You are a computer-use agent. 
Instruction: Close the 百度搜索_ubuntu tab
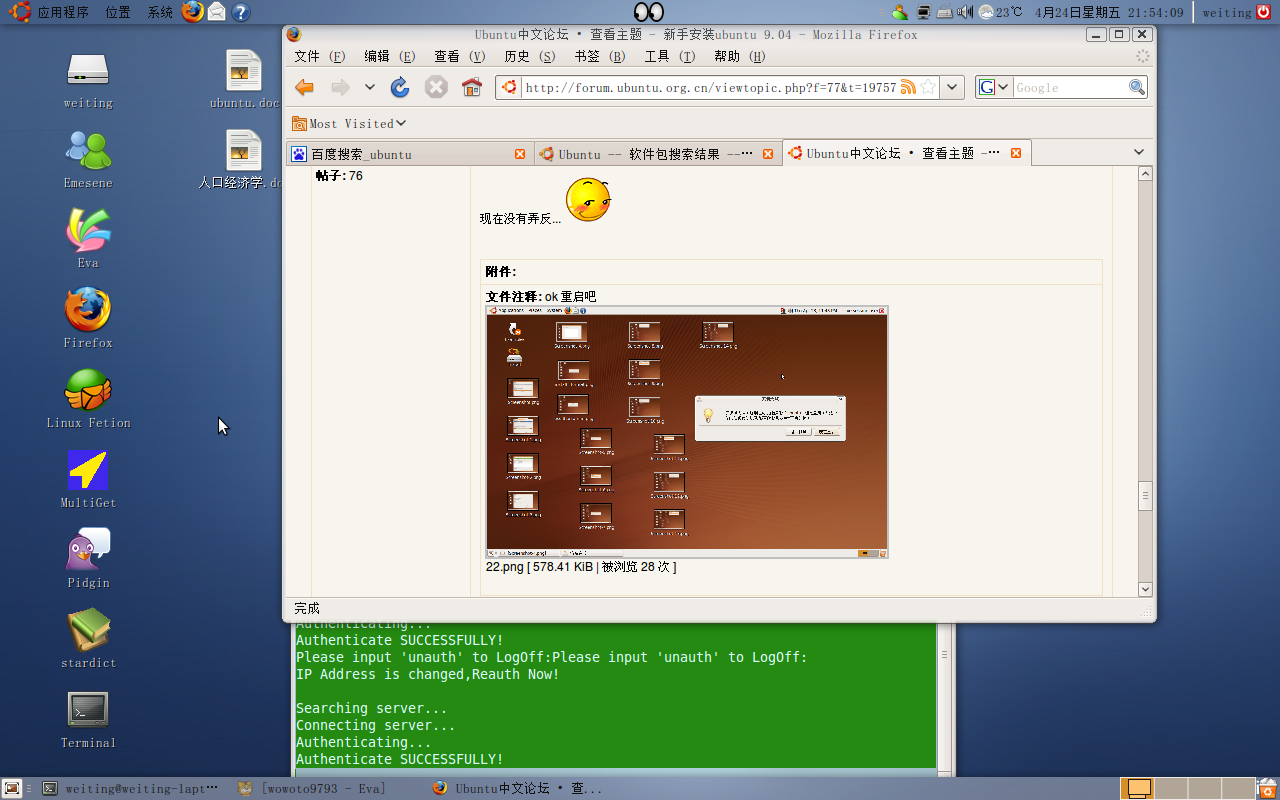pos(520,154)
